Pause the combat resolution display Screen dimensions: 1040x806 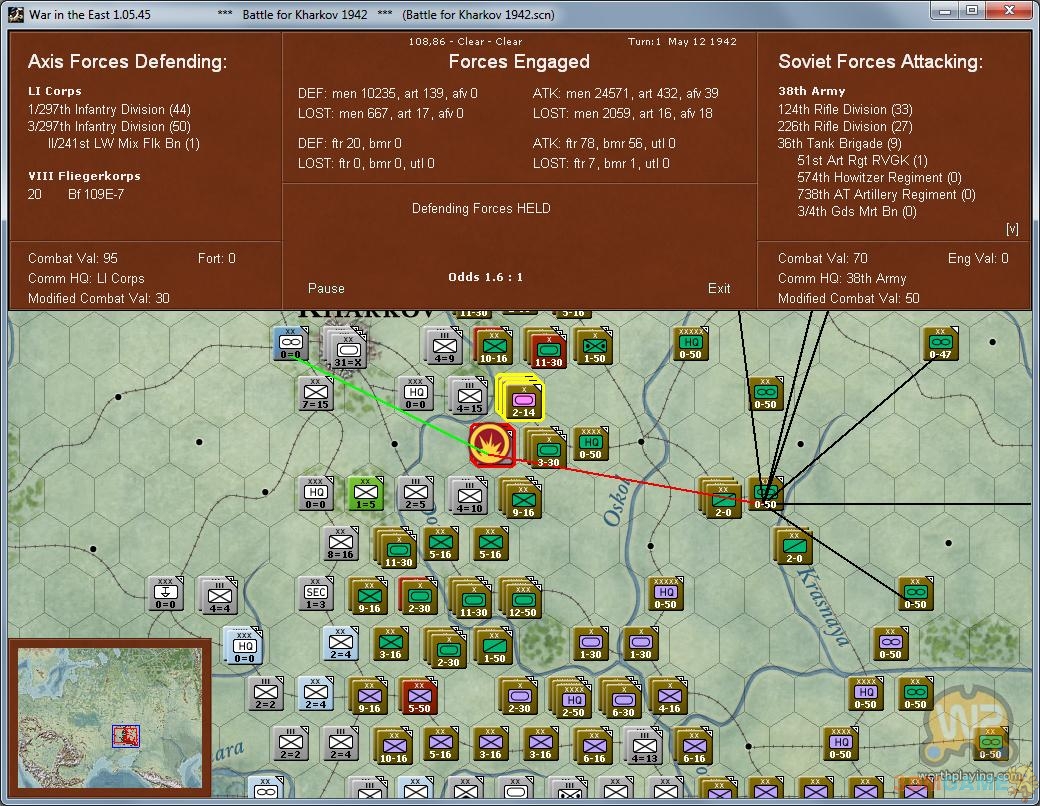326,288
